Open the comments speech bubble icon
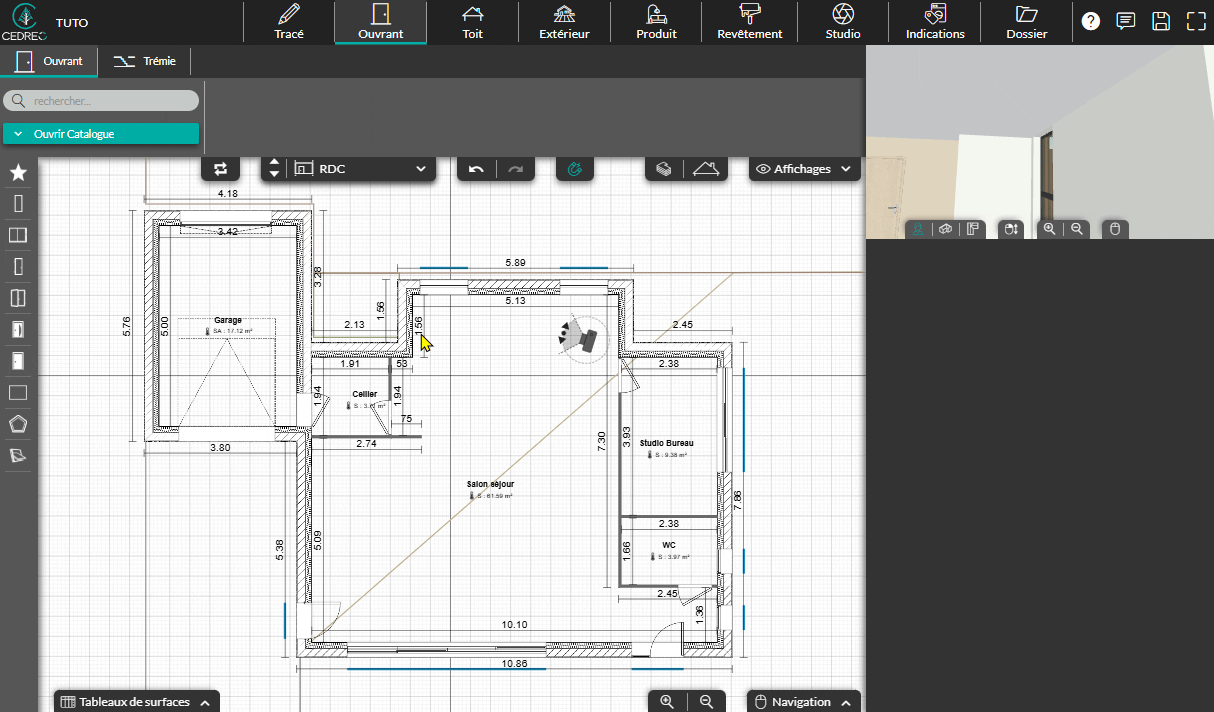 click(1125, 21)
